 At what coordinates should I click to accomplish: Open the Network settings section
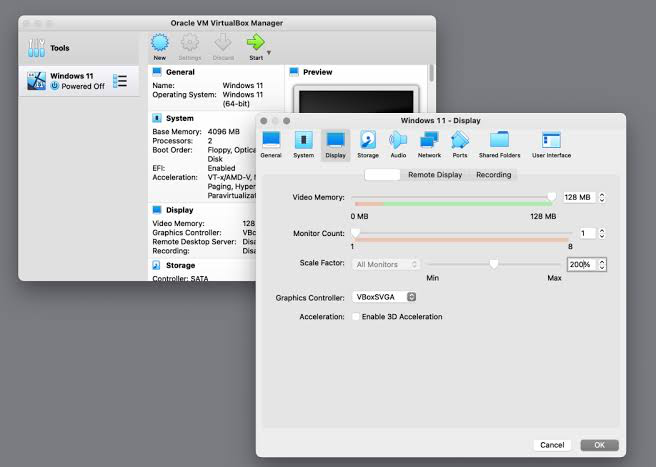tap(429, 144)
